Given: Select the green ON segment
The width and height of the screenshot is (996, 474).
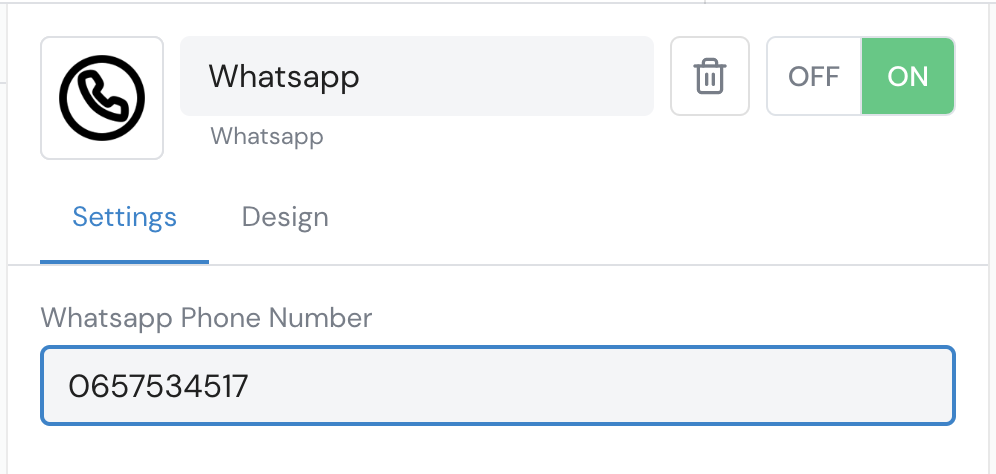Looking at the screenshot, I should pyautogui.click(x=908, y=76).
